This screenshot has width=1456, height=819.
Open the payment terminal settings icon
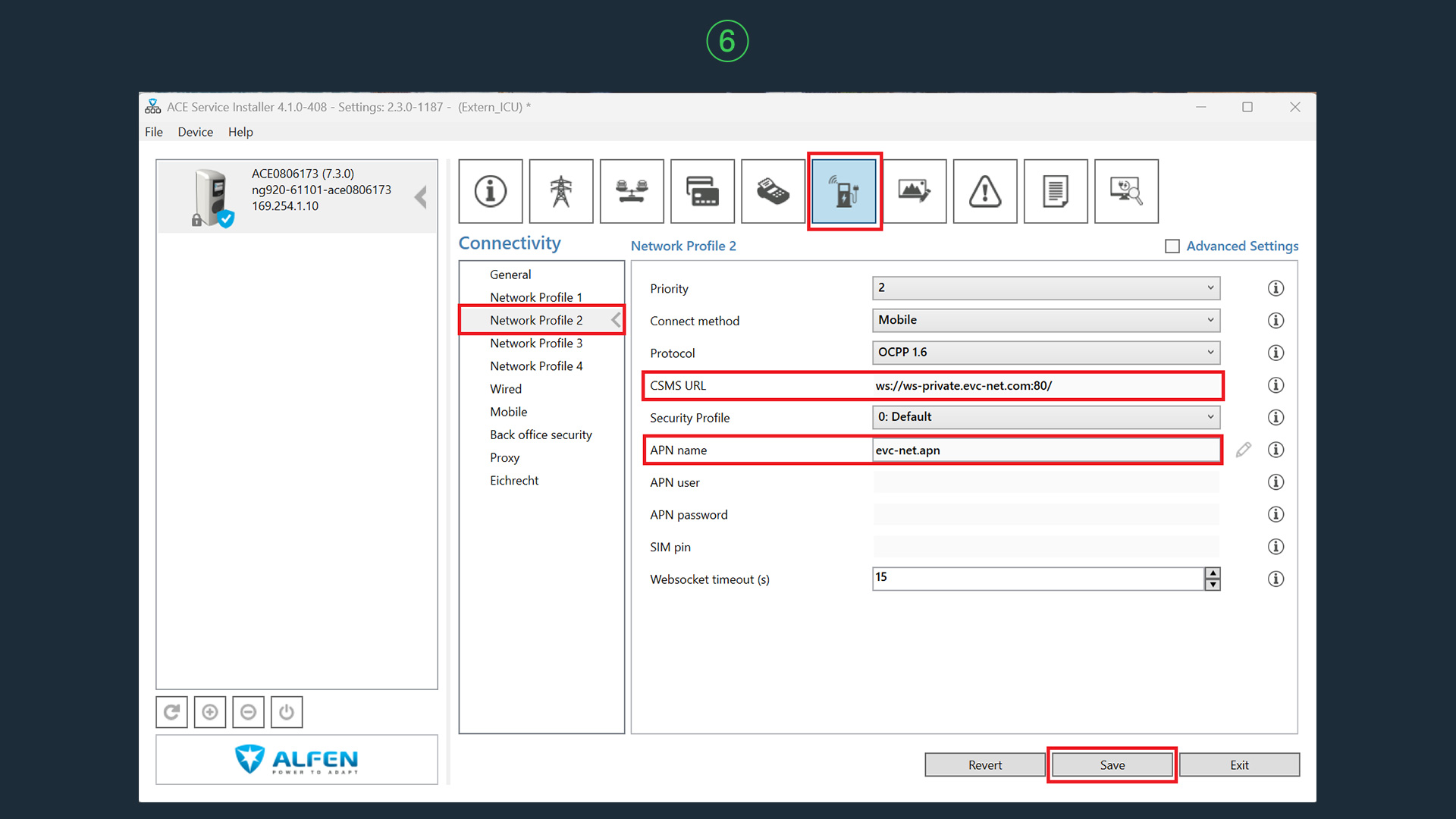point(773,191)
